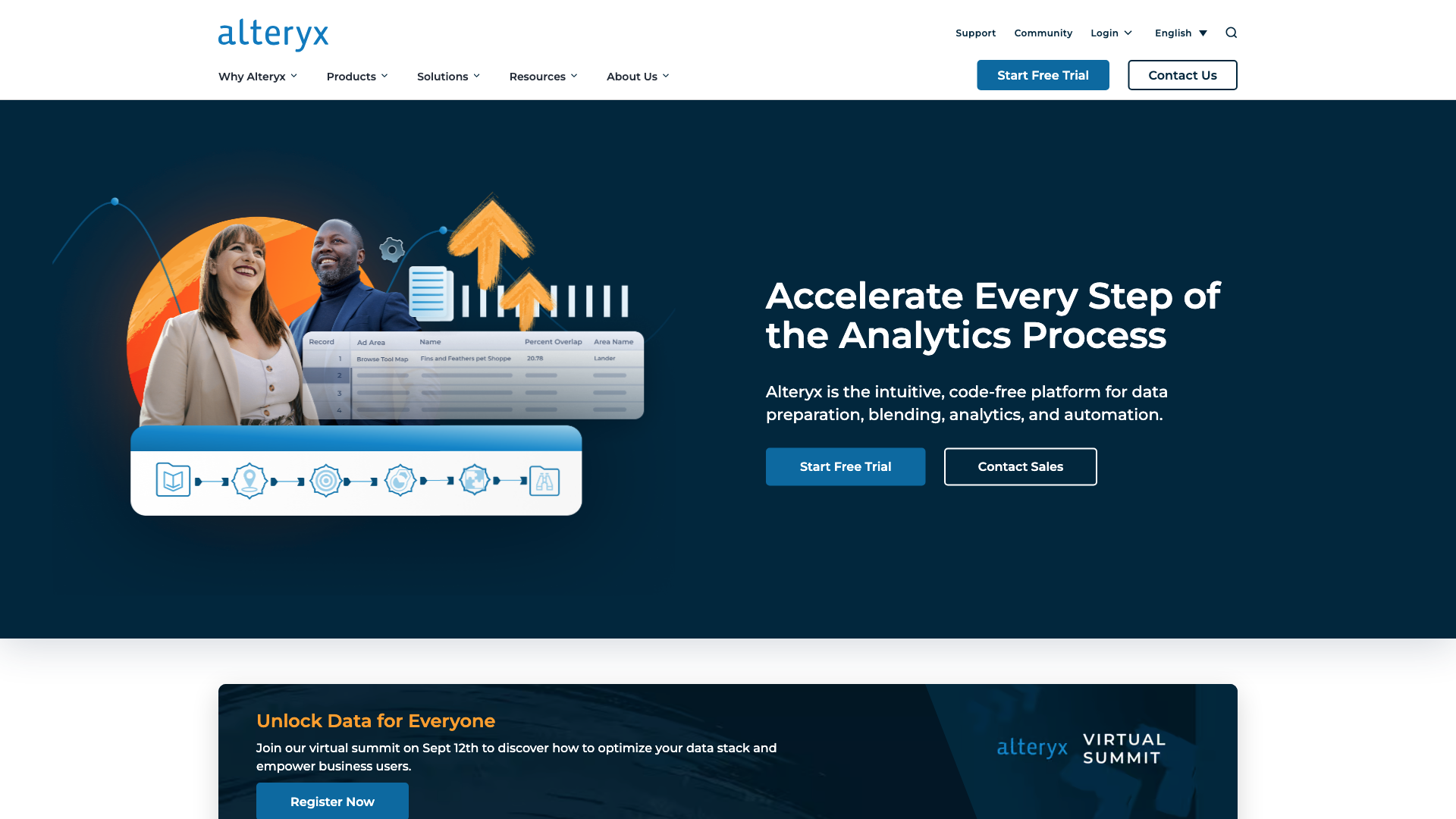This screenshot has height=819, width=1456.
Task: Click the Community navigation link
Action: pos(1043,33)
